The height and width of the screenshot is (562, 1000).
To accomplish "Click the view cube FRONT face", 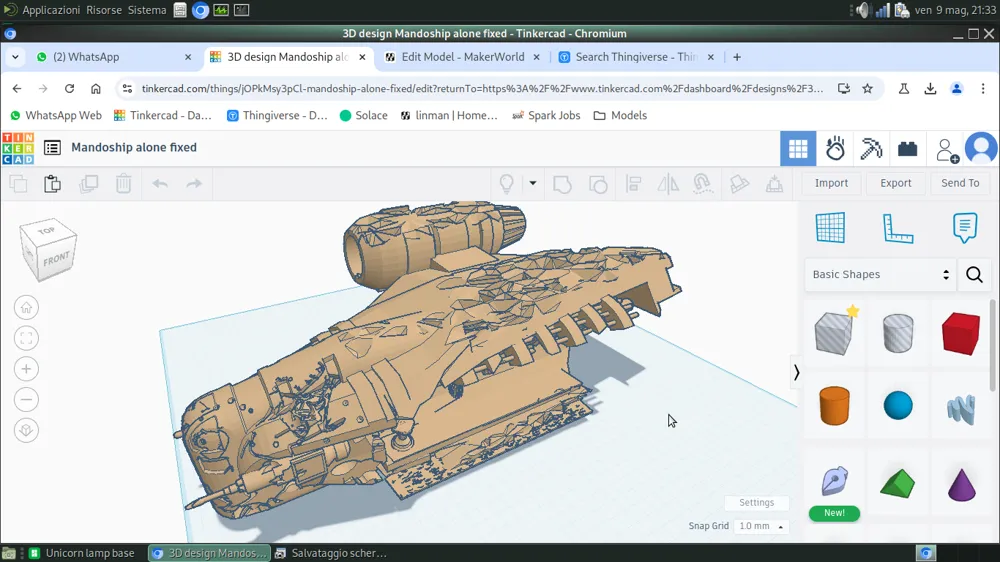I will pos(56,259).
